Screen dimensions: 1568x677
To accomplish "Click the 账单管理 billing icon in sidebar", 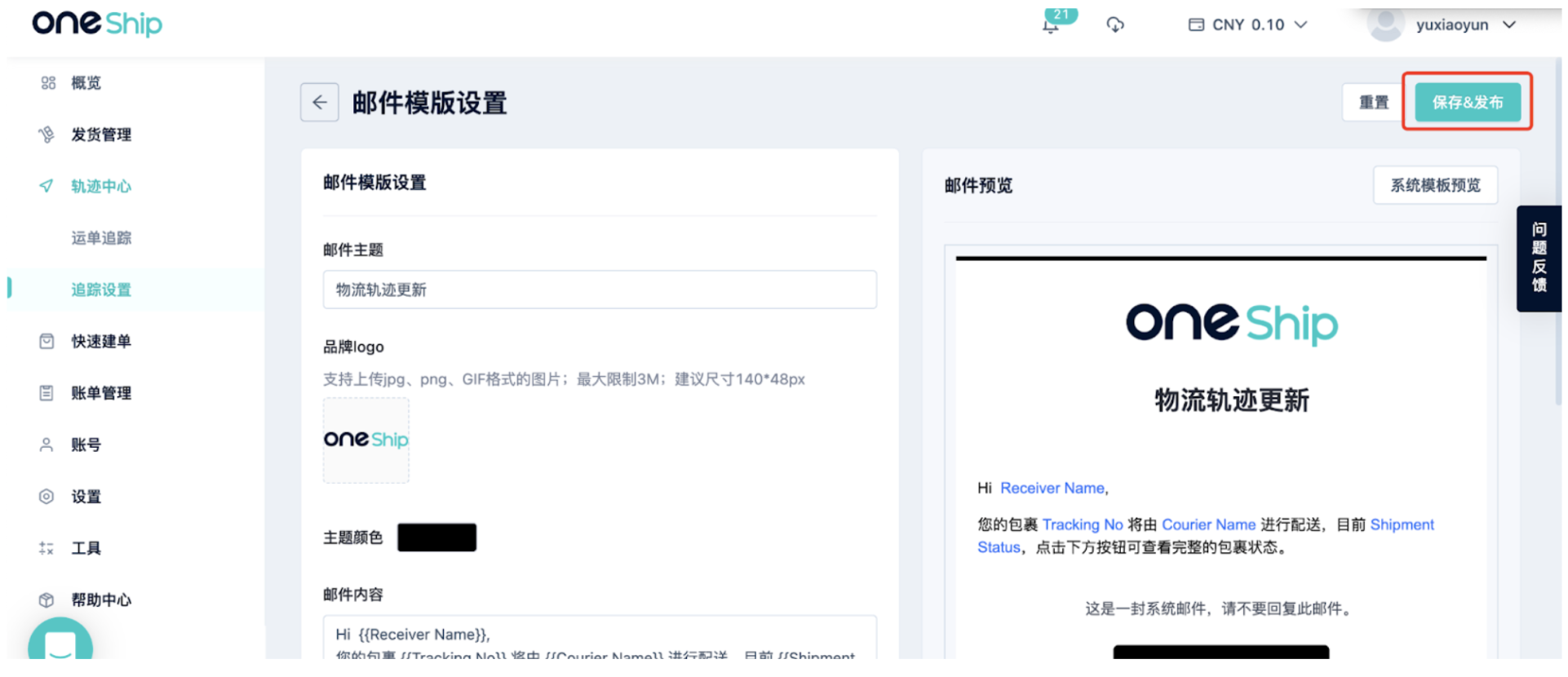I will point(47,393).
